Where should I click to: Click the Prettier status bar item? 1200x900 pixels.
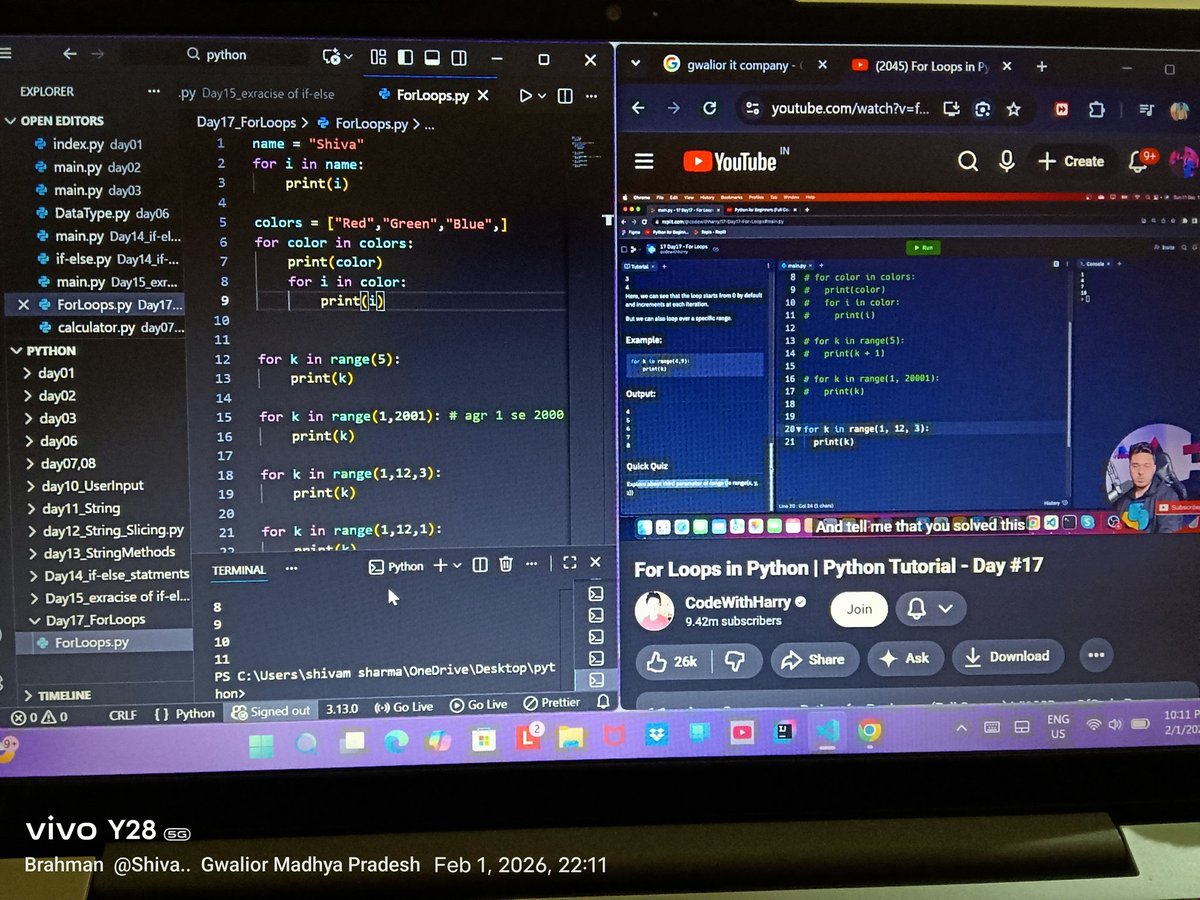552,703
